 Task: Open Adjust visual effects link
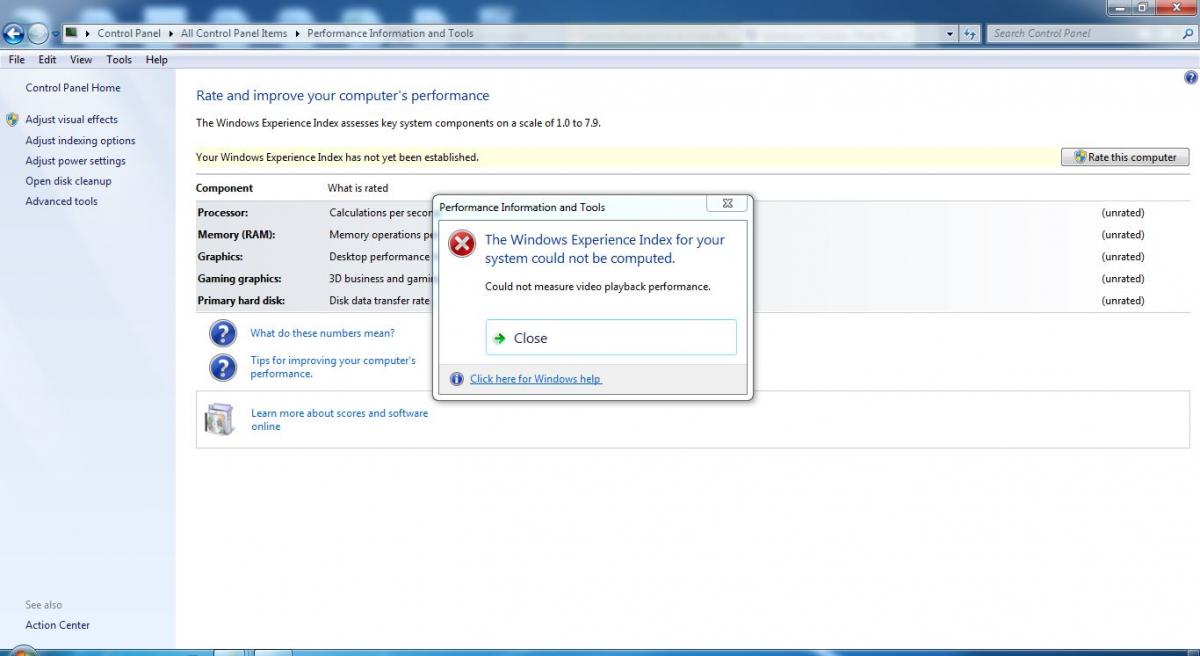tap(71, 120)
